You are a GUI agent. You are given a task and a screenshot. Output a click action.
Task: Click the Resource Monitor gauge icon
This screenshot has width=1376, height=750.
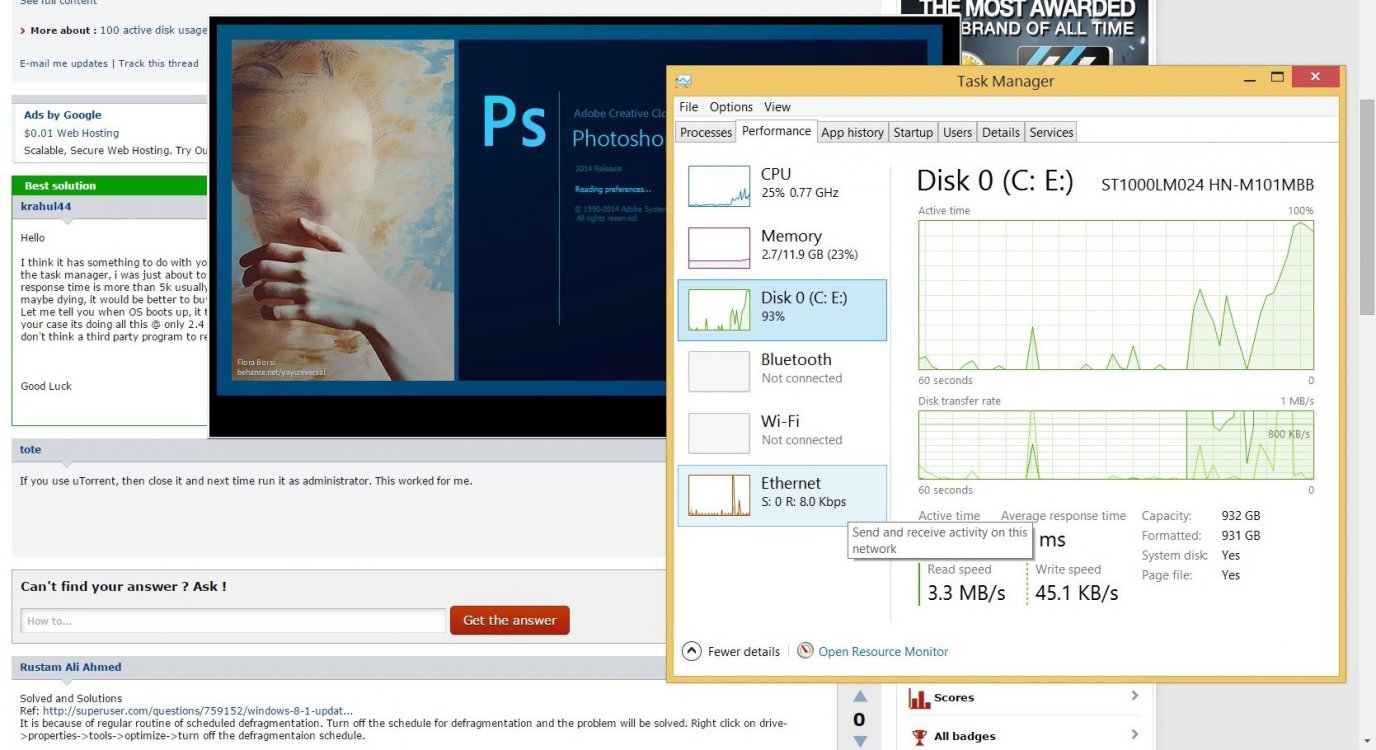805,651
